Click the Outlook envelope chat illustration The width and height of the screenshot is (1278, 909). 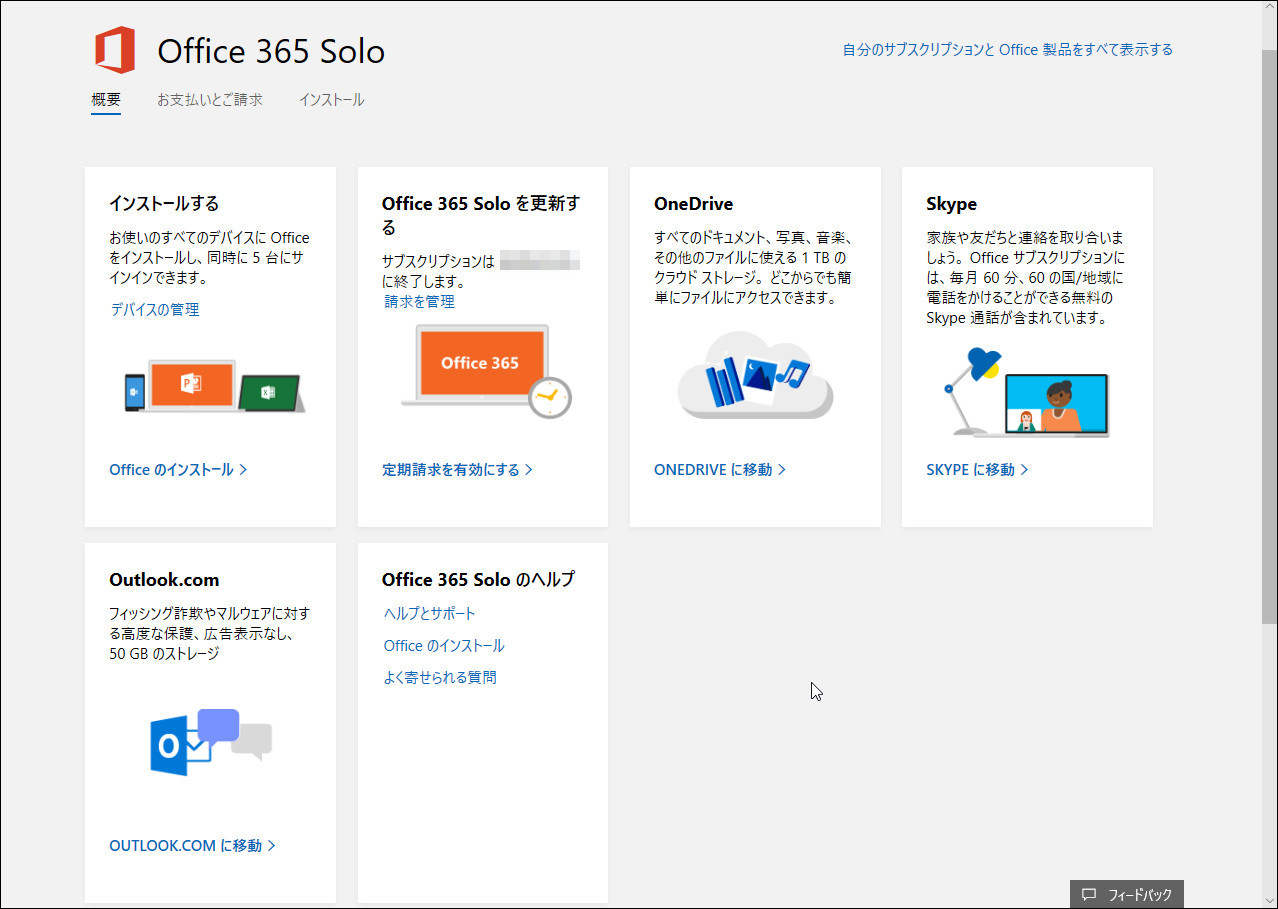[x=211, y=741]
